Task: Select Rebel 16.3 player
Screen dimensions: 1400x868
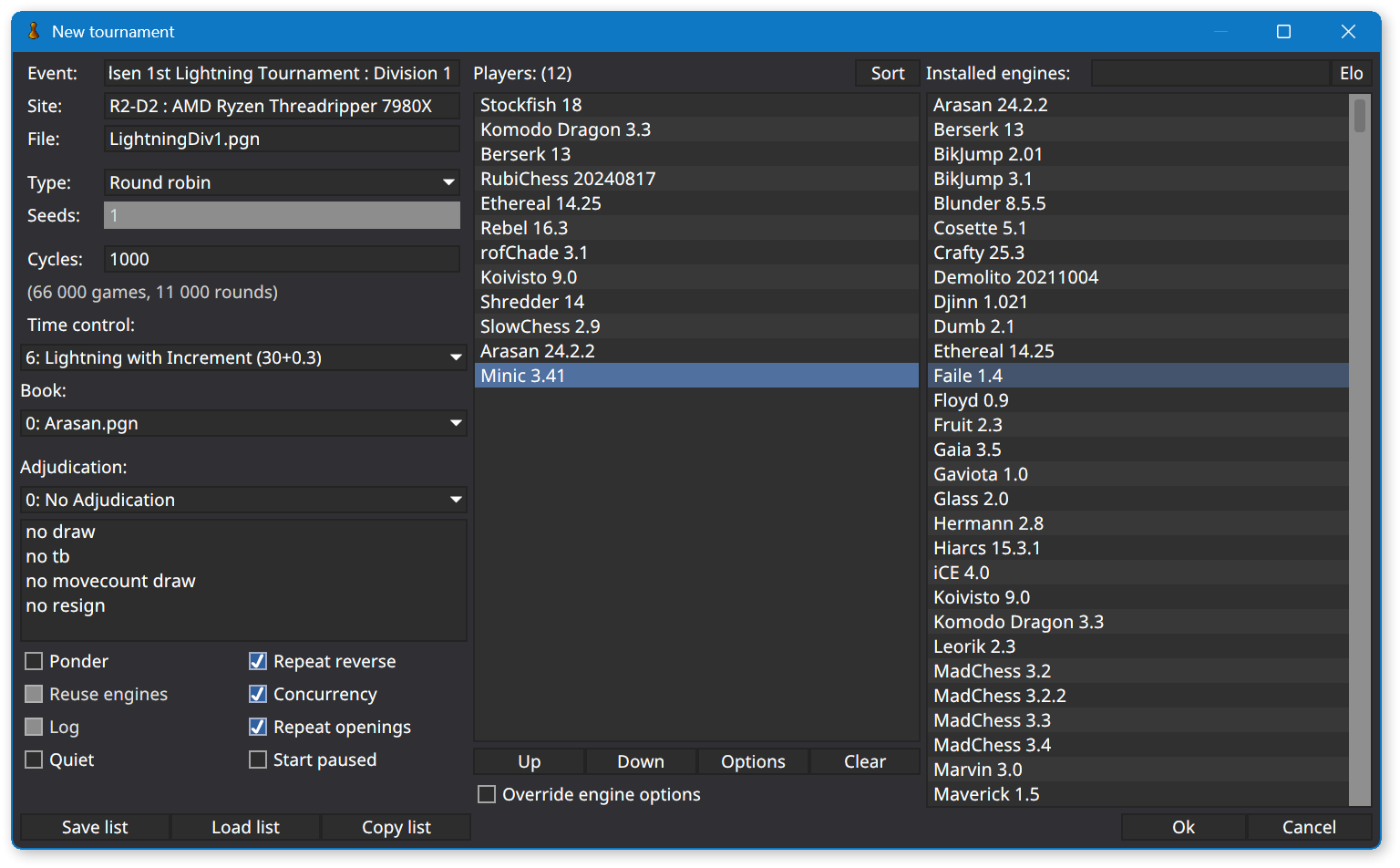Action: click(696, 228)
